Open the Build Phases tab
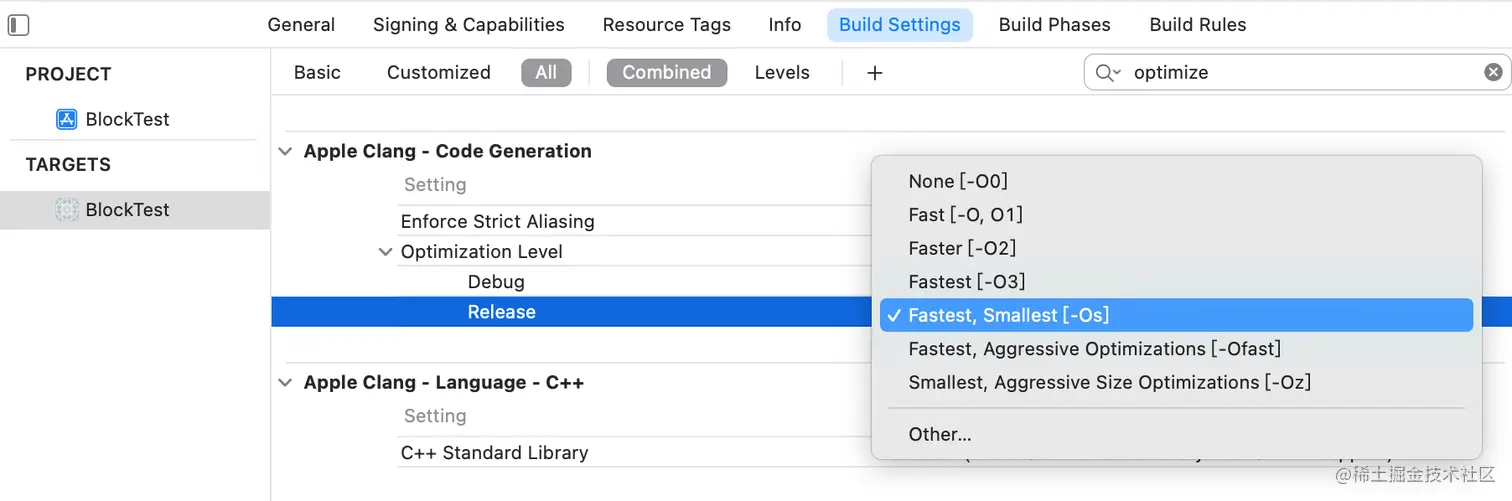Screen dimensions: 1512x501 (x=1054, y=25)
